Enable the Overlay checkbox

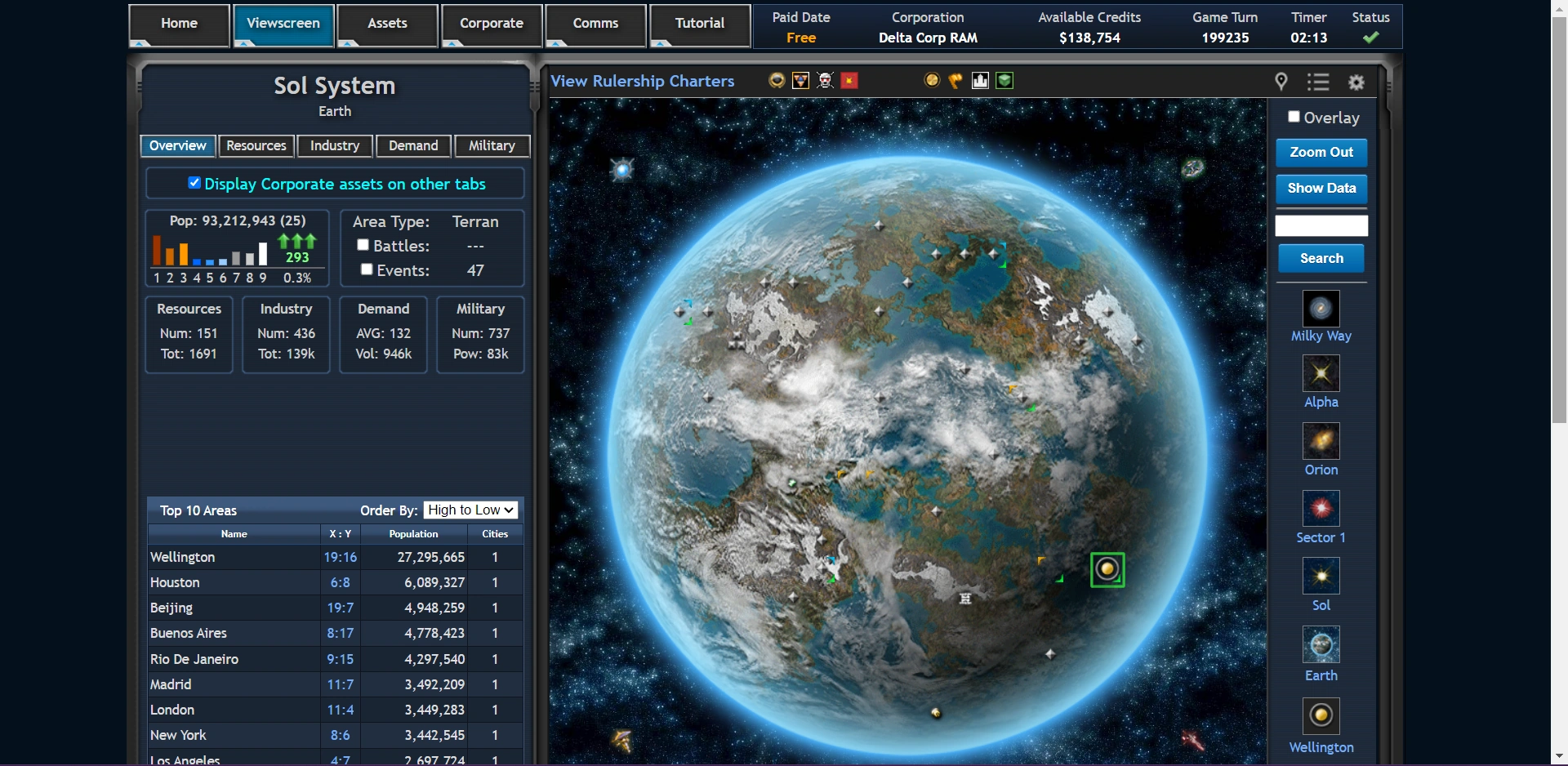1294,117
